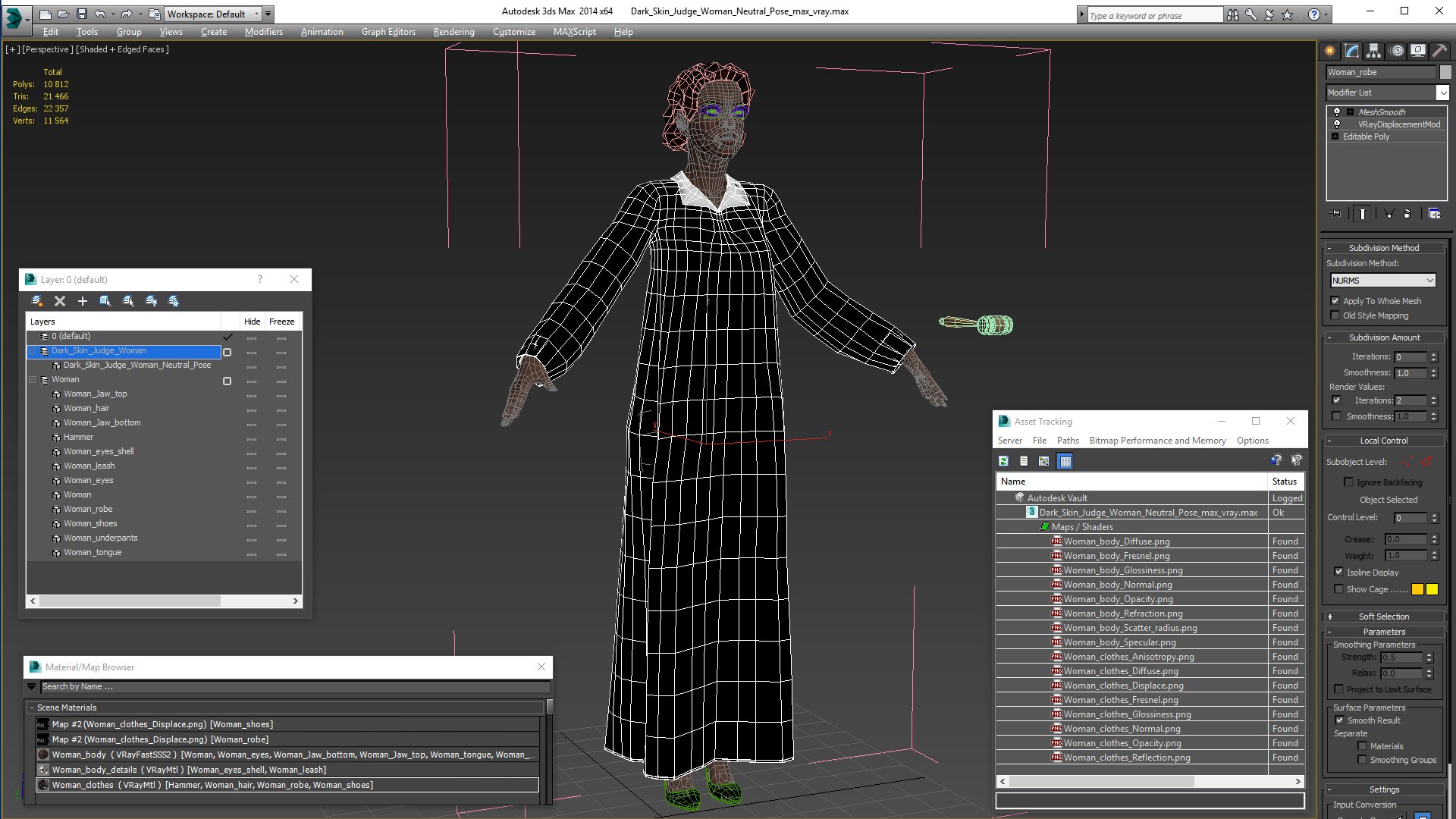The width and height of the screenshot is (1456, 819).
Task: Open the Motion command panel tab
Action: point(1397,51)
